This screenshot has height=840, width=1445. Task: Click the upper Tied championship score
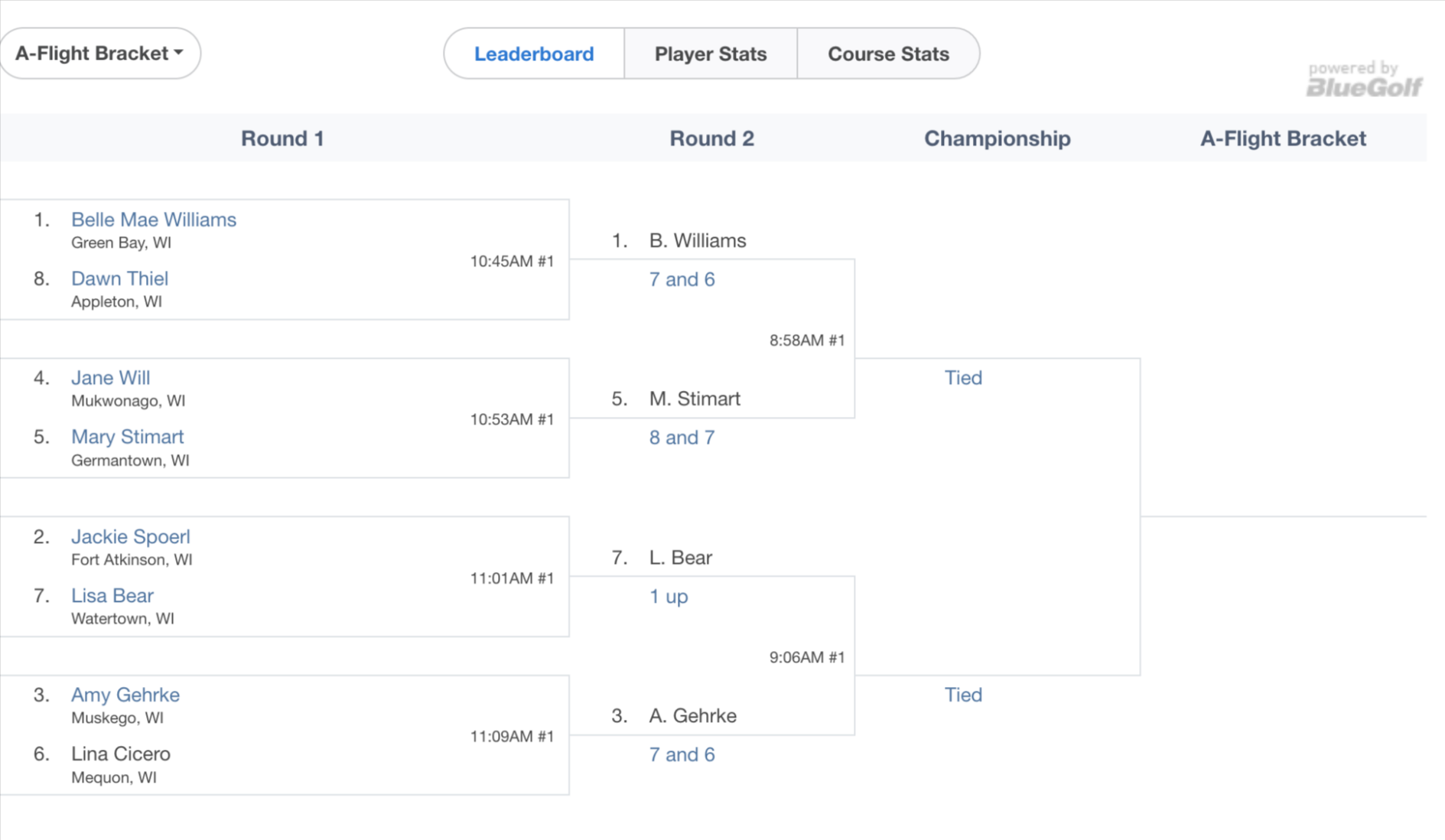962,378
